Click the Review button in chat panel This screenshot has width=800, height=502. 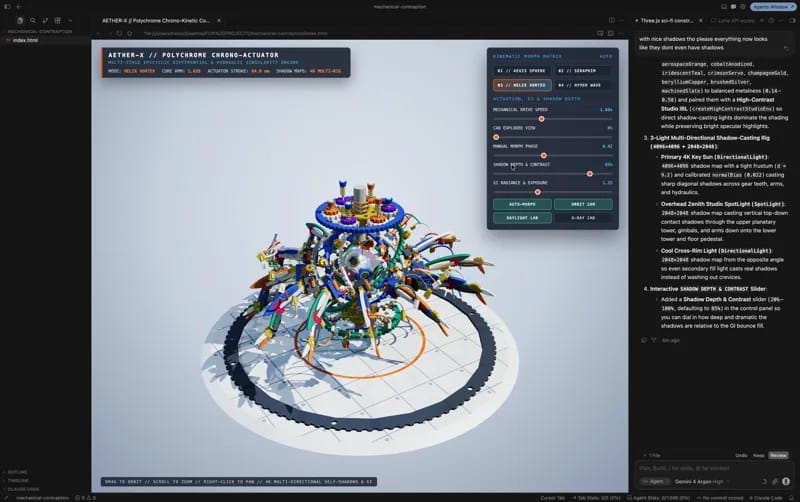(779, 455)
